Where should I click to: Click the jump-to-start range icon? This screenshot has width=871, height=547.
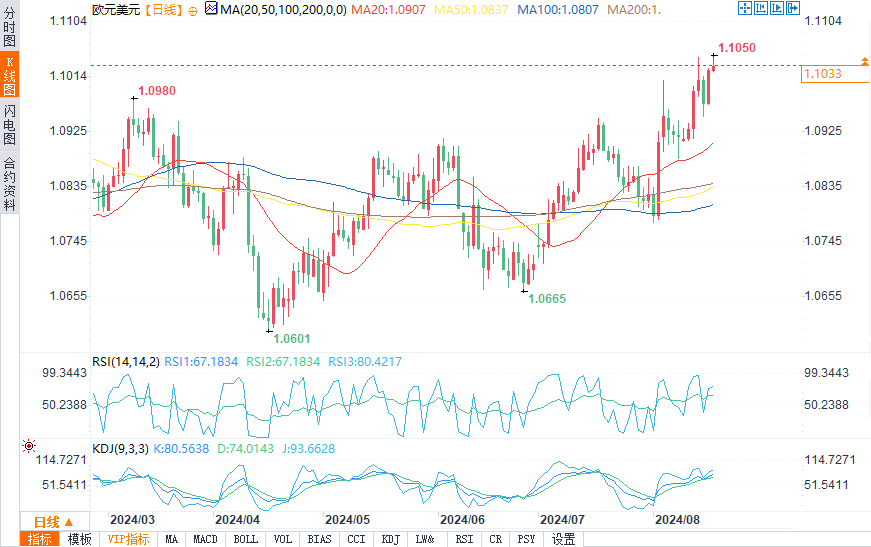tap(760, 8)
